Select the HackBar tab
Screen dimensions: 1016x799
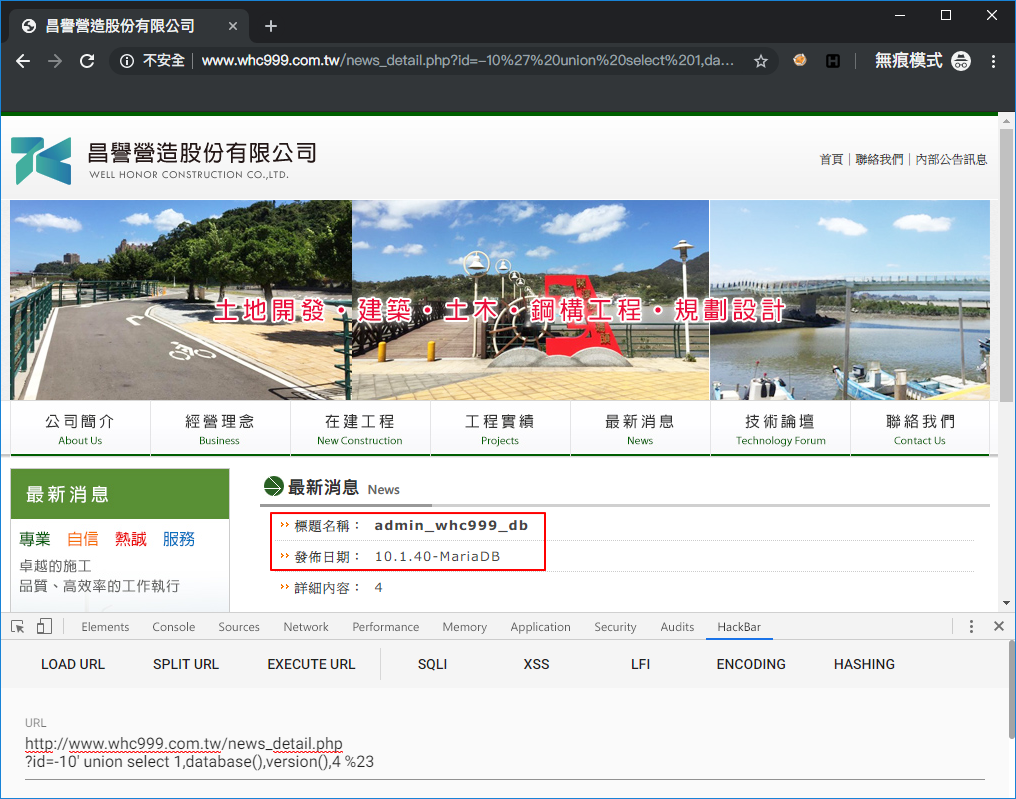(739, 627)
